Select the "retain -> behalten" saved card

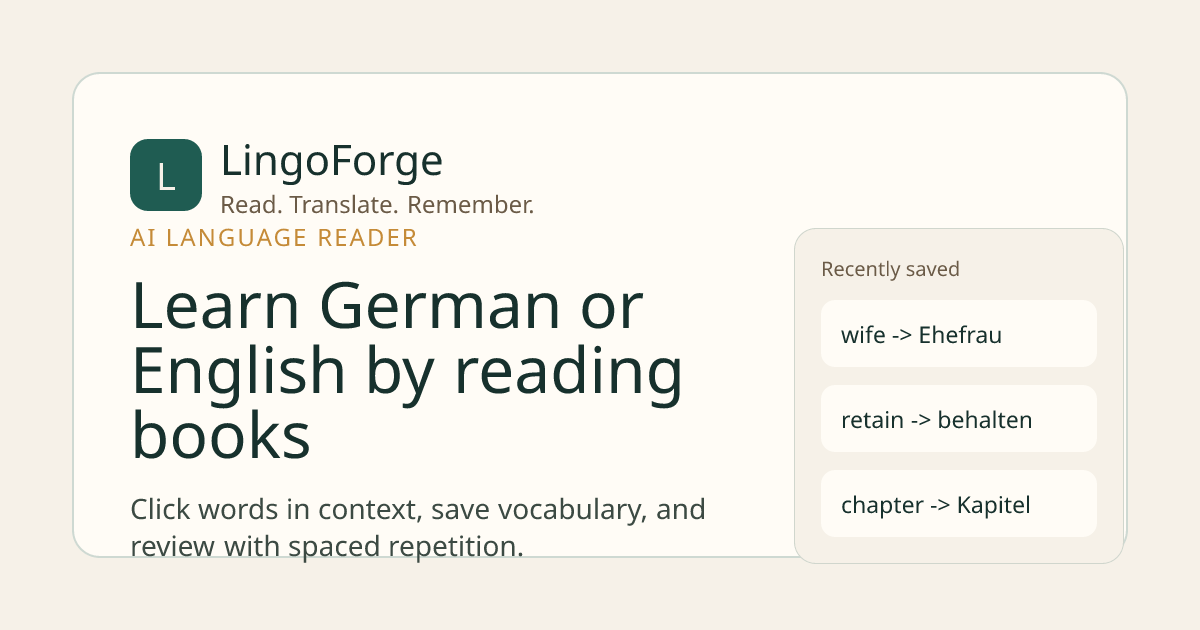pyautogui.click(x=958, y=419)
